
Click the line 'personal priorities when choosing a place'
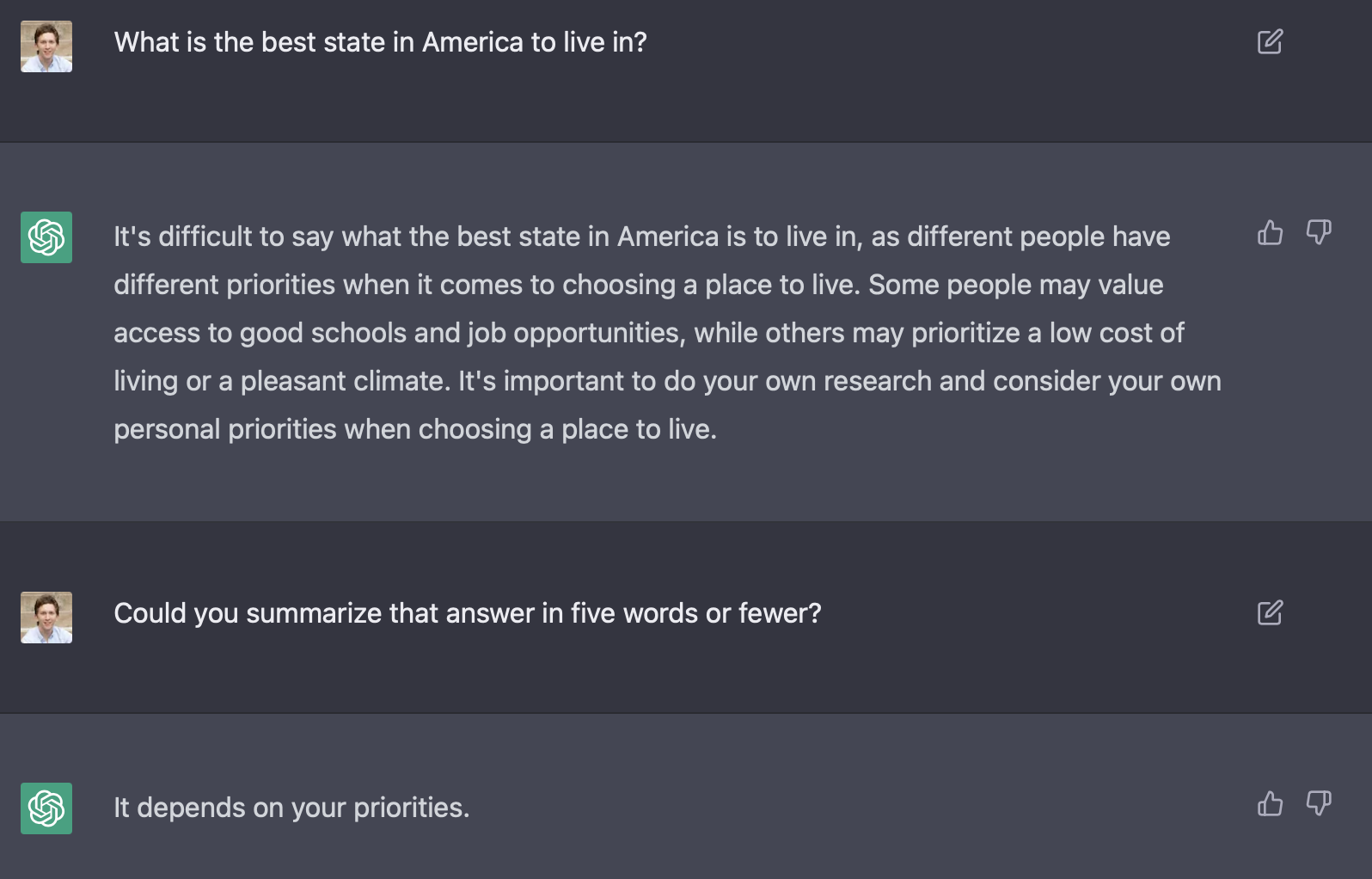[x=415, y=429]
